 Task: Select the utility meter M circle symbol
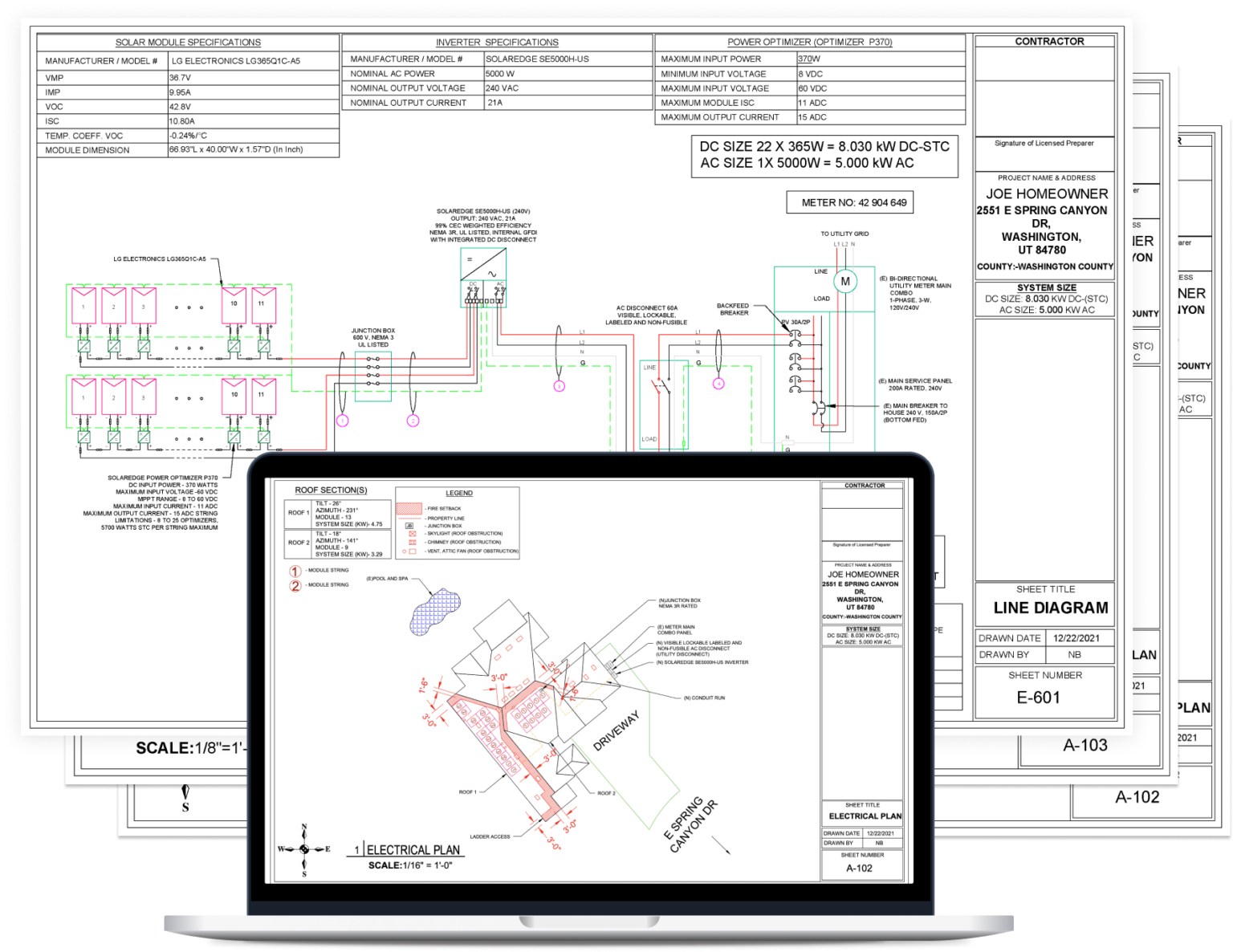[844, 281]
